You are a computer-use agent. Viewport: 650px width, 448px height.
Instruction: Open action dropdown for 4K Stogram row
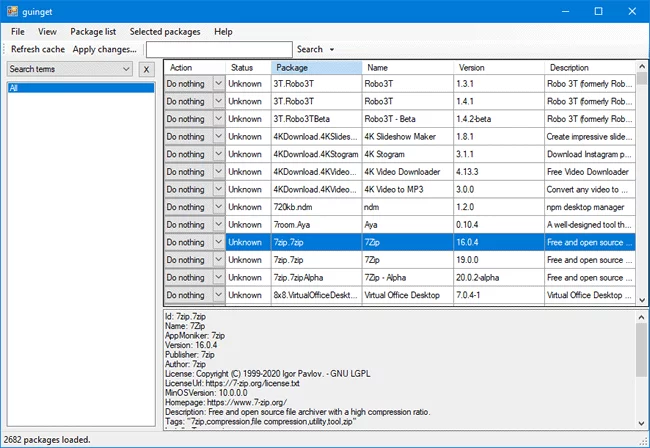(218, 154)
